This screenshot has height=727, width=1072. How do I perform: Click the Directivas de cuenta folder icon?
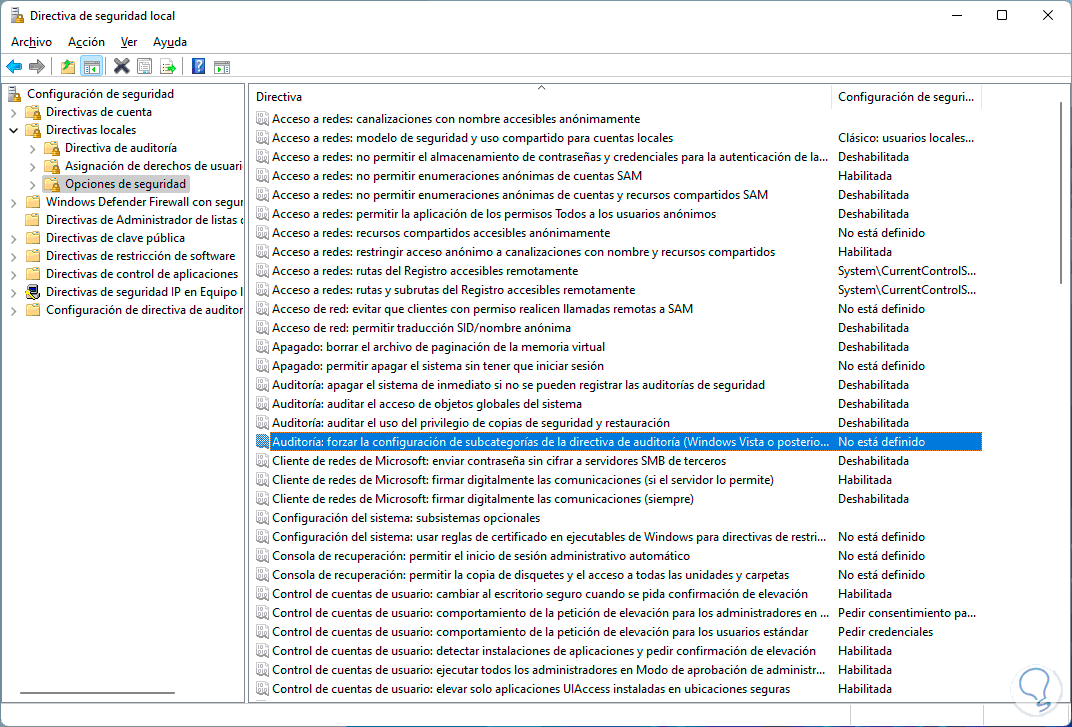(33, 111)
